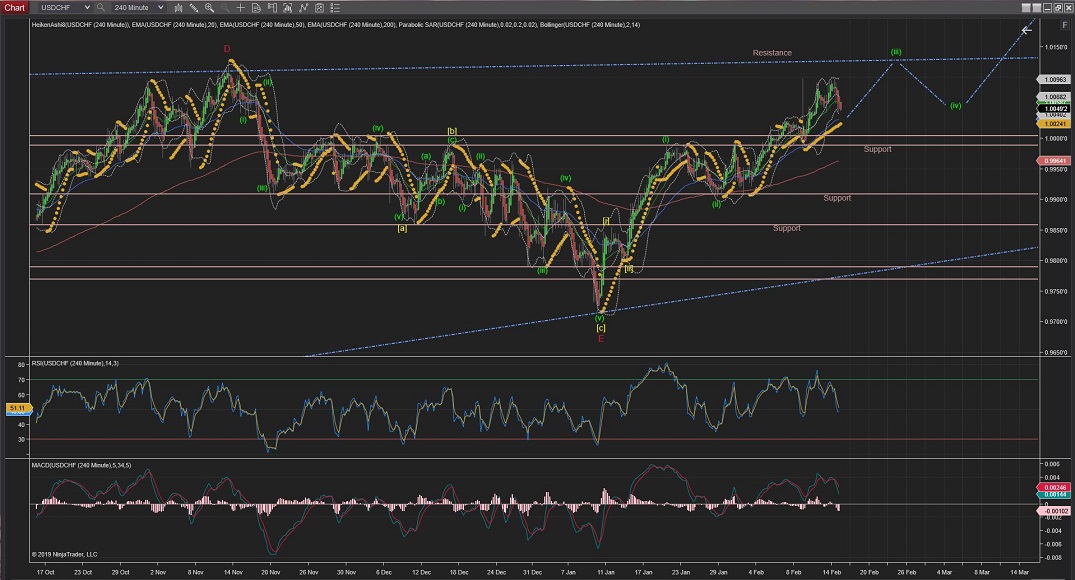Open the data box icon
This screenshot has width=1075, height=580.
pos(256,8)
